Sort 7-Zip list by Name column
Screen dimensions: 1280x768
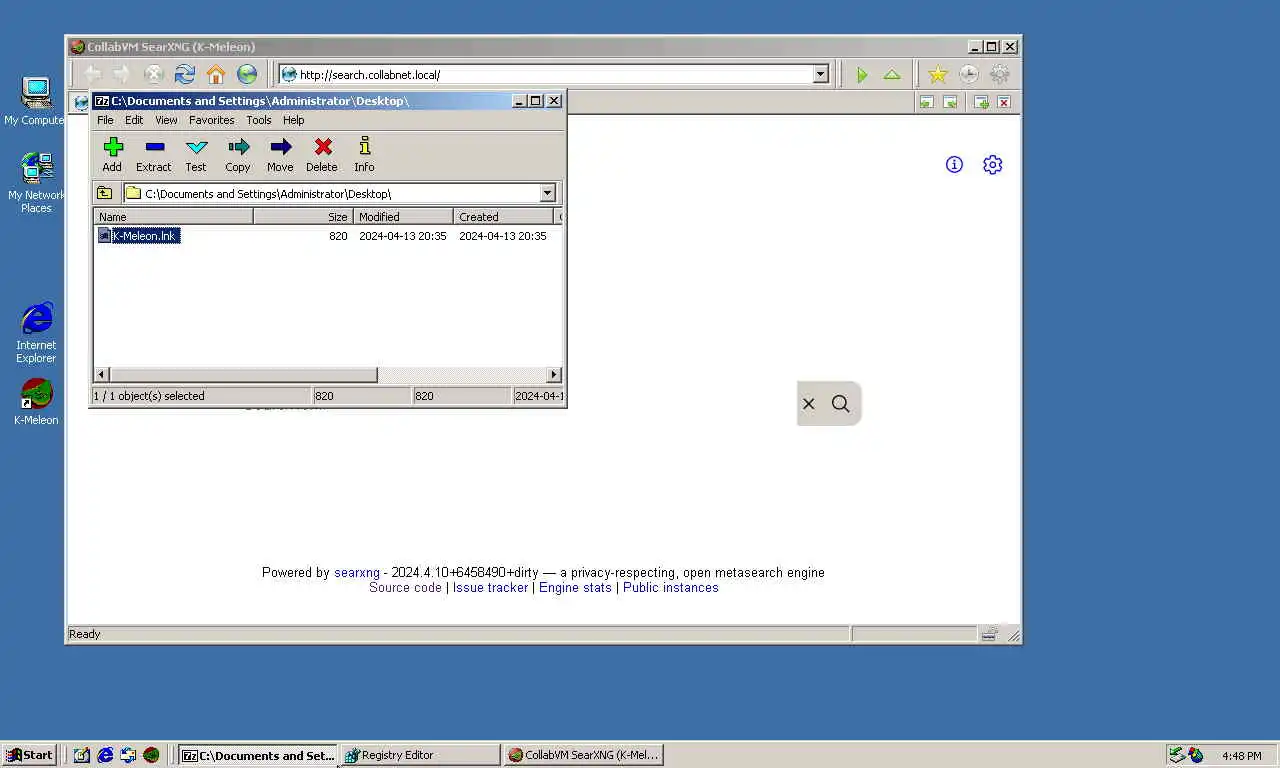[x=173, y=216]
